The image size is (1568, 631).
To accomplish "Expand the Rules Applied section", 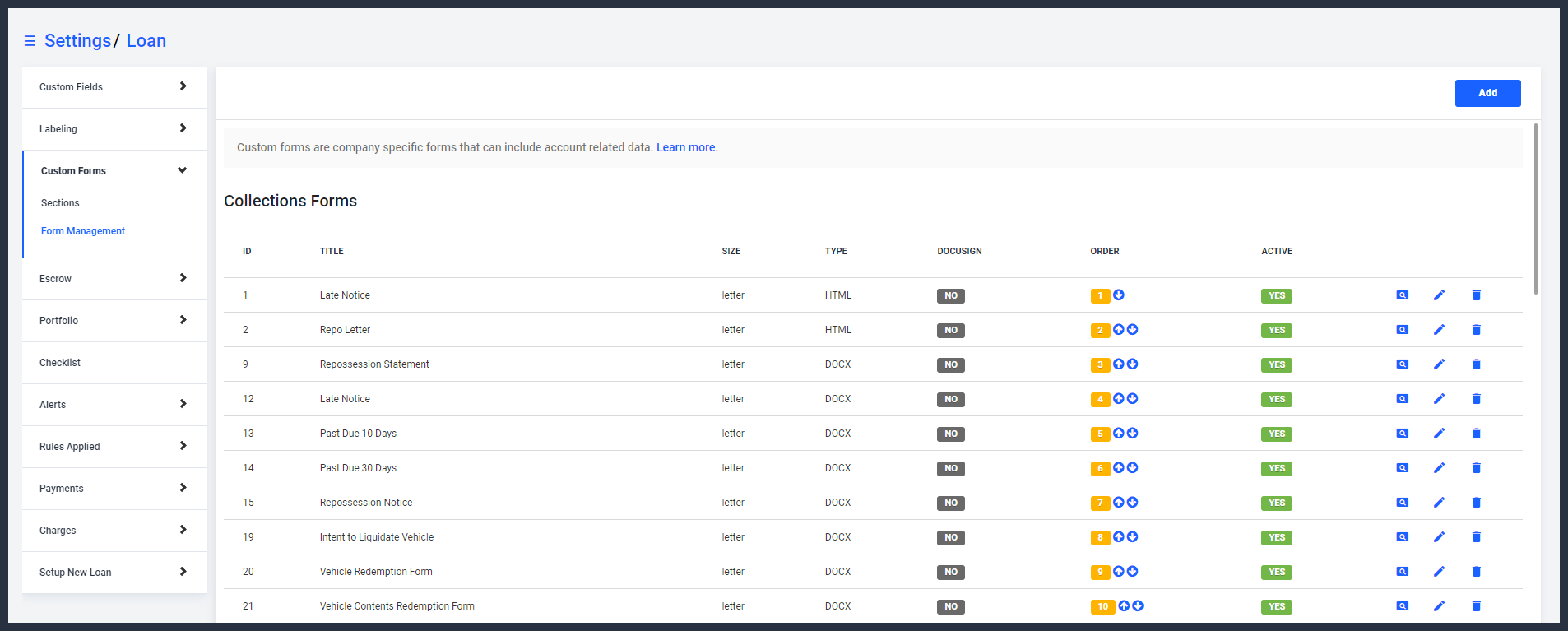I will 114,447.
